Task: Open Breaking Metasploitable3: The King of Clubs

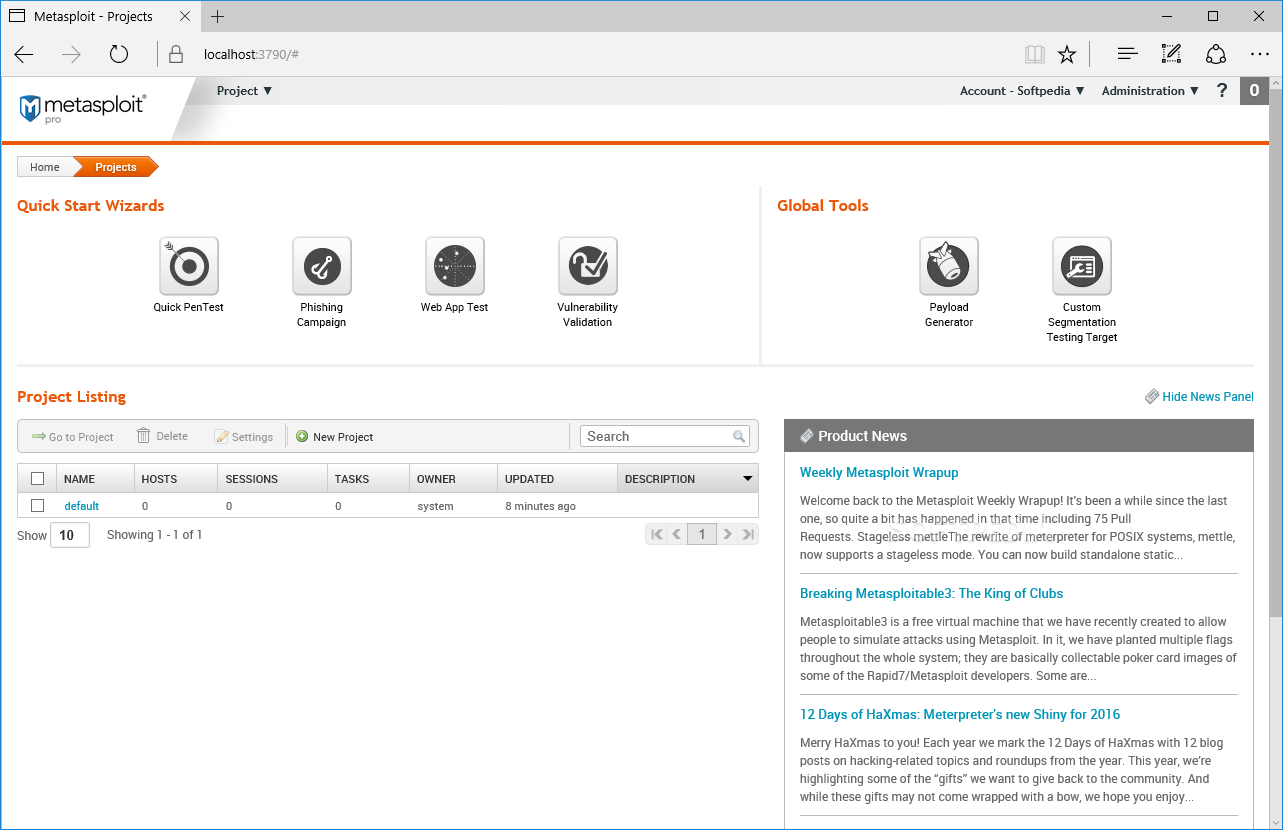Action: pyautogui.click(x=931, y=593)
